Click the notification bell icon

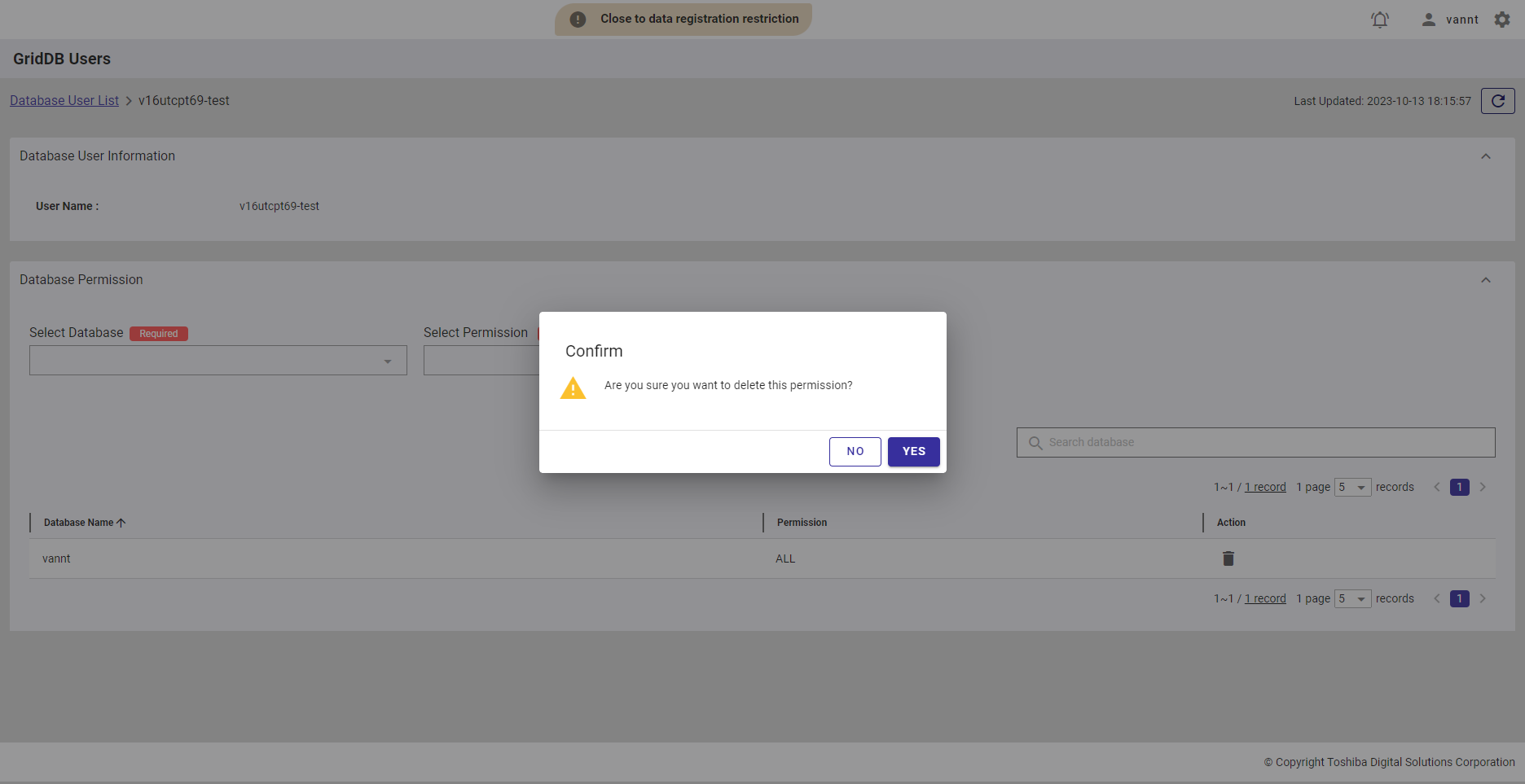pyautogui.click(x=1380, y=20)
